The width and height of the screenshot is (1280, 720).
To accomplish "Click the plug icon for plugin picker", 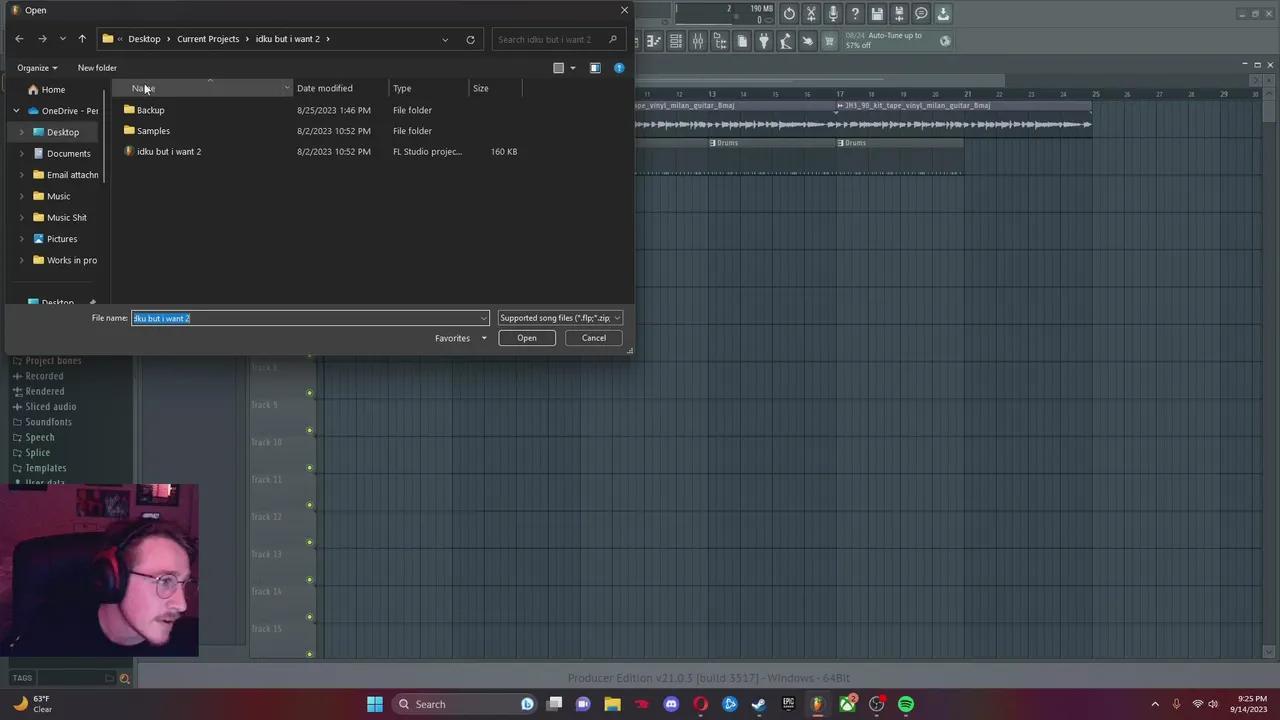I will (x=764, y=41).
